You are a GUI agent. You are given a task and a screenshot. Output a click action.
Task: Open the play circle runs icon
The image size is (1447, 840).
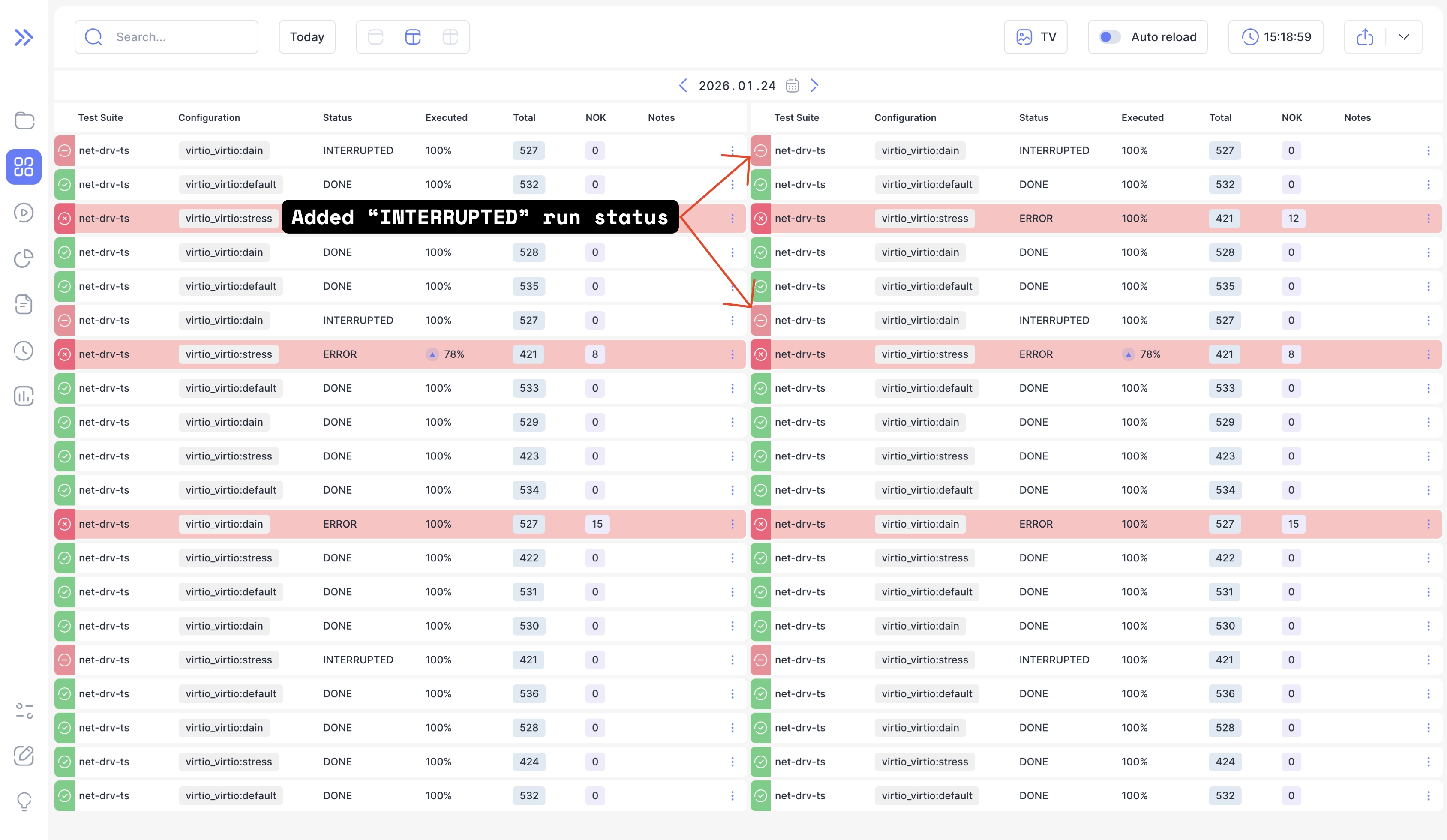pyautogui.click(x=24, y=213)
